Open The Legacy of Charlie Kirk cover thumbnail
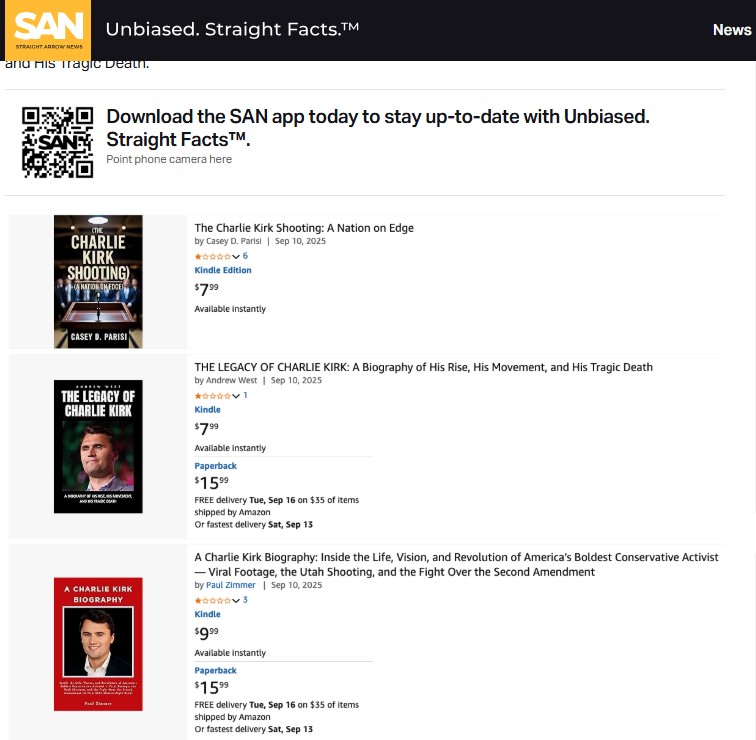756x740 pixels. [98, 446]
